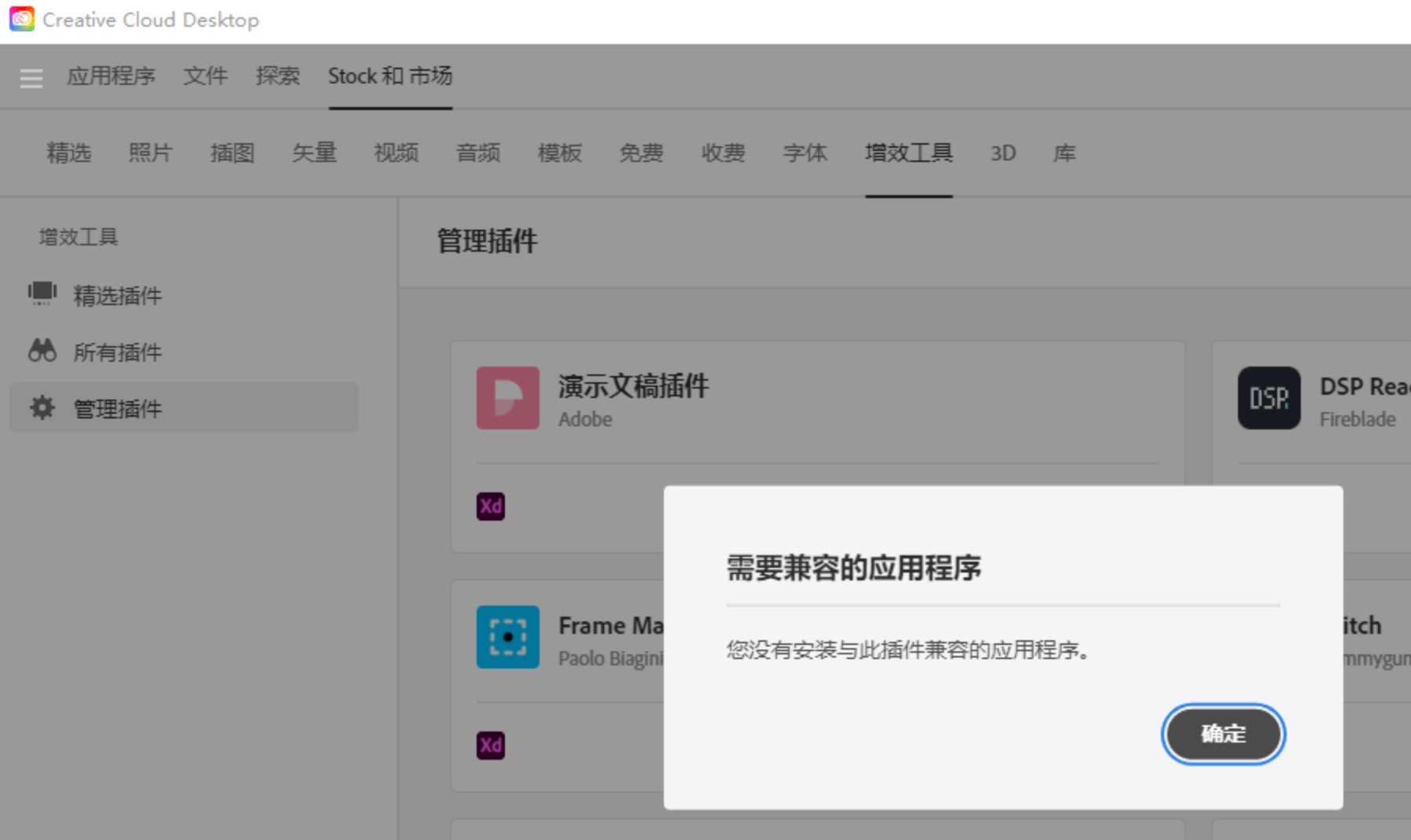
Task: Switch to the 照片 category
Action: 150,153
